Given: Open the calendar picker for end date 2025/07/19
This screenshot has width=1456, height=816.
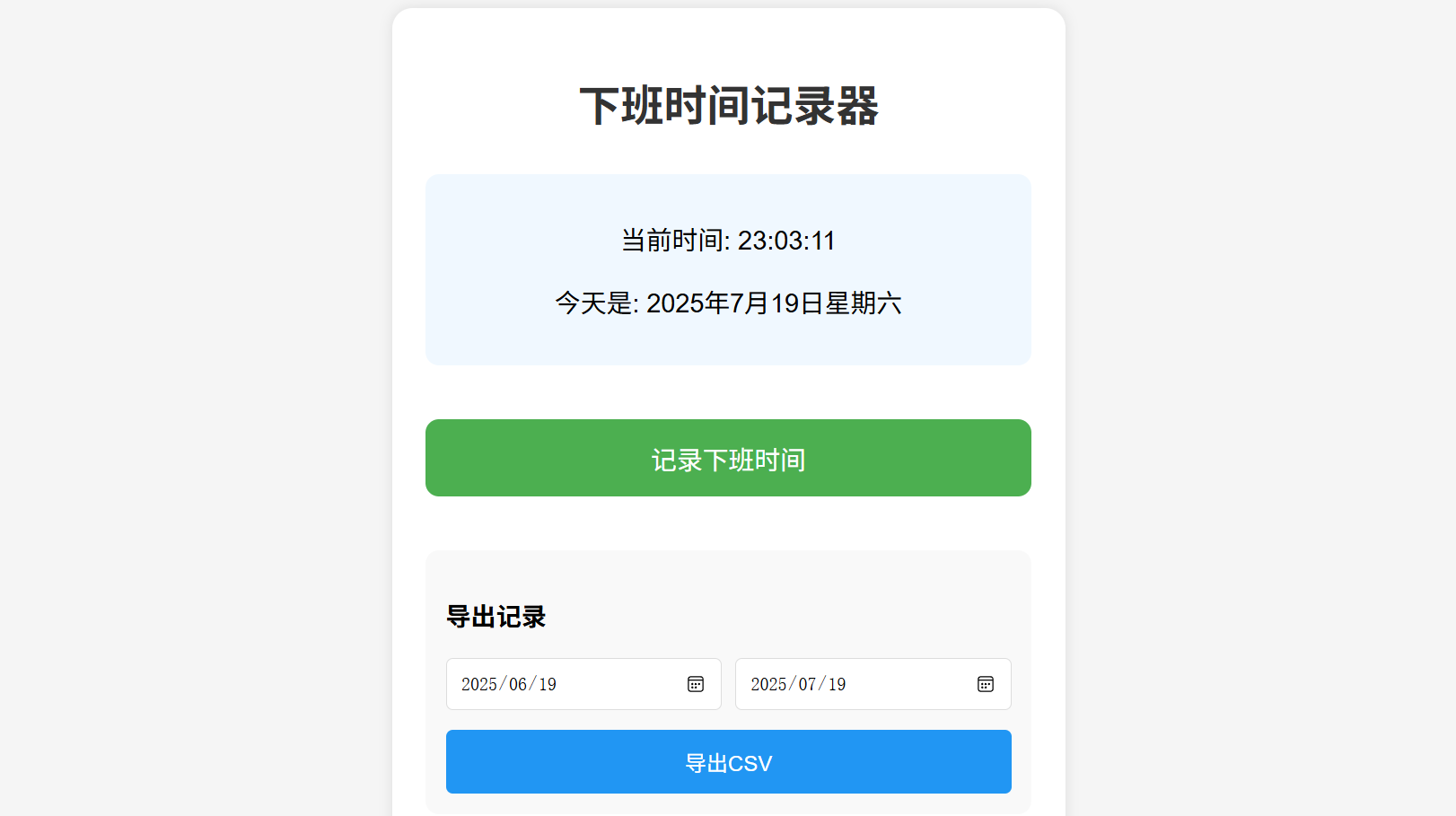Looking at the screenshot, I should tap(985, 684).
